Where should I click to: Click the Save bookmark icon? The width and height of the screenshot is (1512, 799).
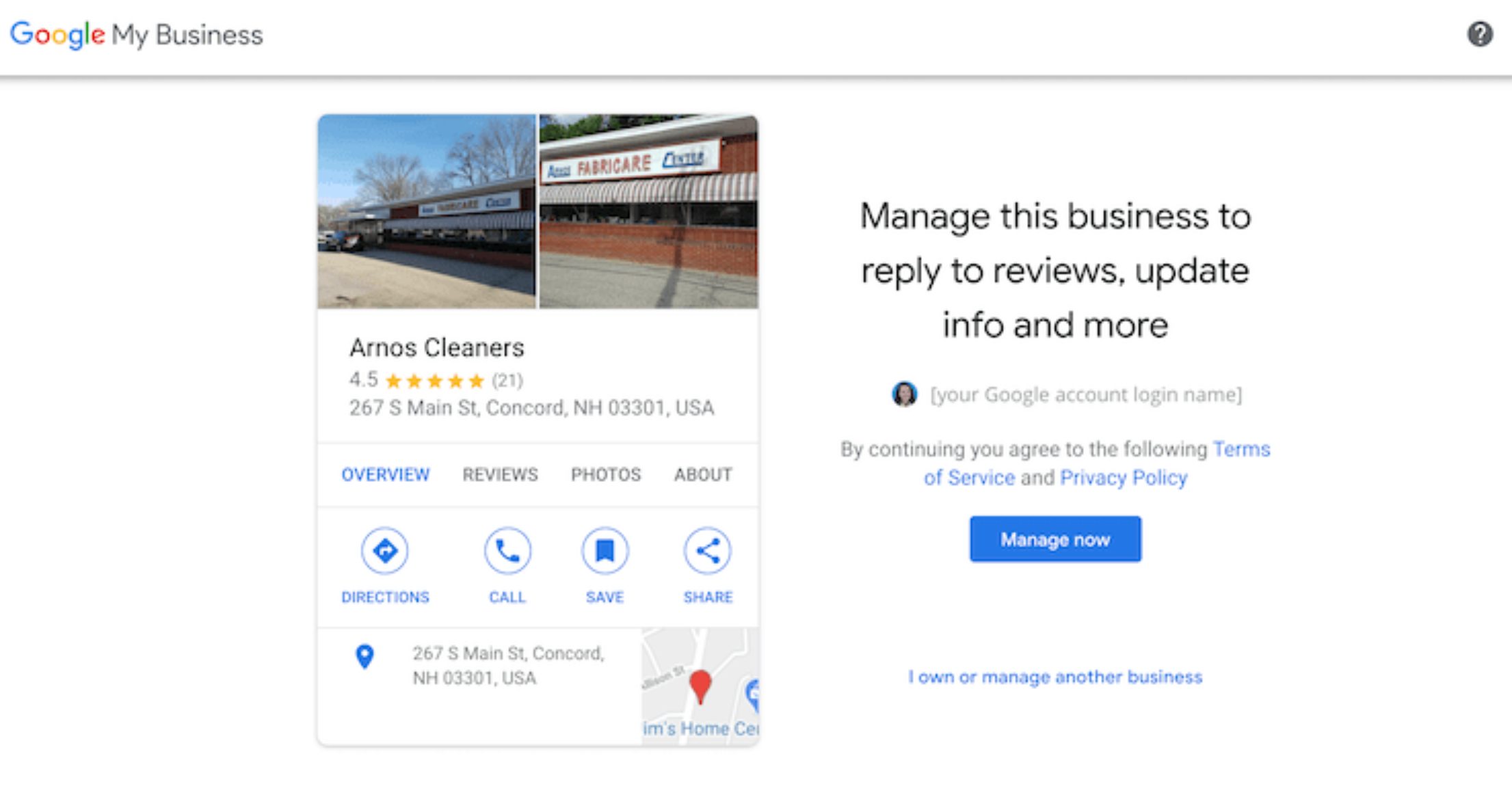click(605, 551)
